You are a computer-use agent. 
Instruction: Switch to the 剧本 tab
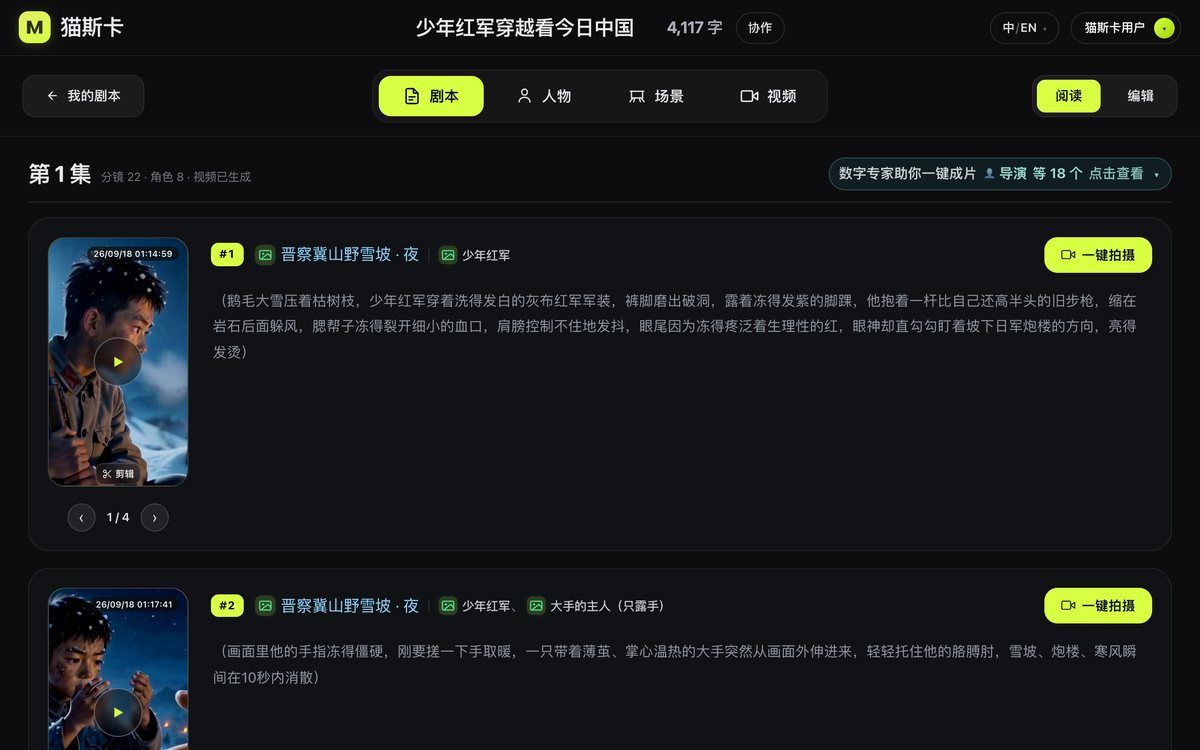(x=431, y=96)
